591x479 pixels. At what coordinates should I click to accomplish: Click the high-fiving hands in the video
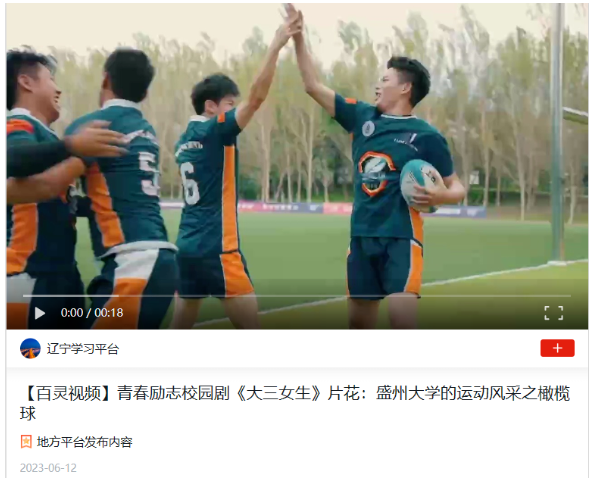coord(292,21)
